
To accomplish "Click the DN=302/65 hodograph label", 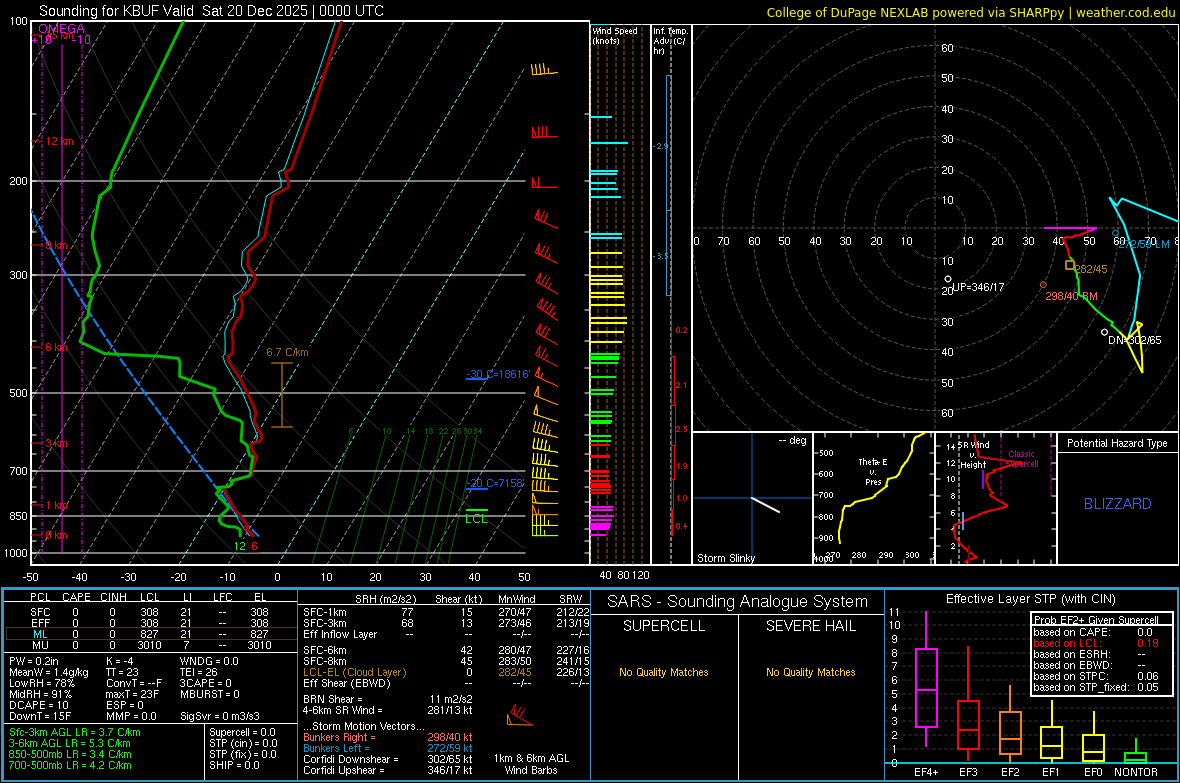I will pyautogui.click(x=1135, y=340).
